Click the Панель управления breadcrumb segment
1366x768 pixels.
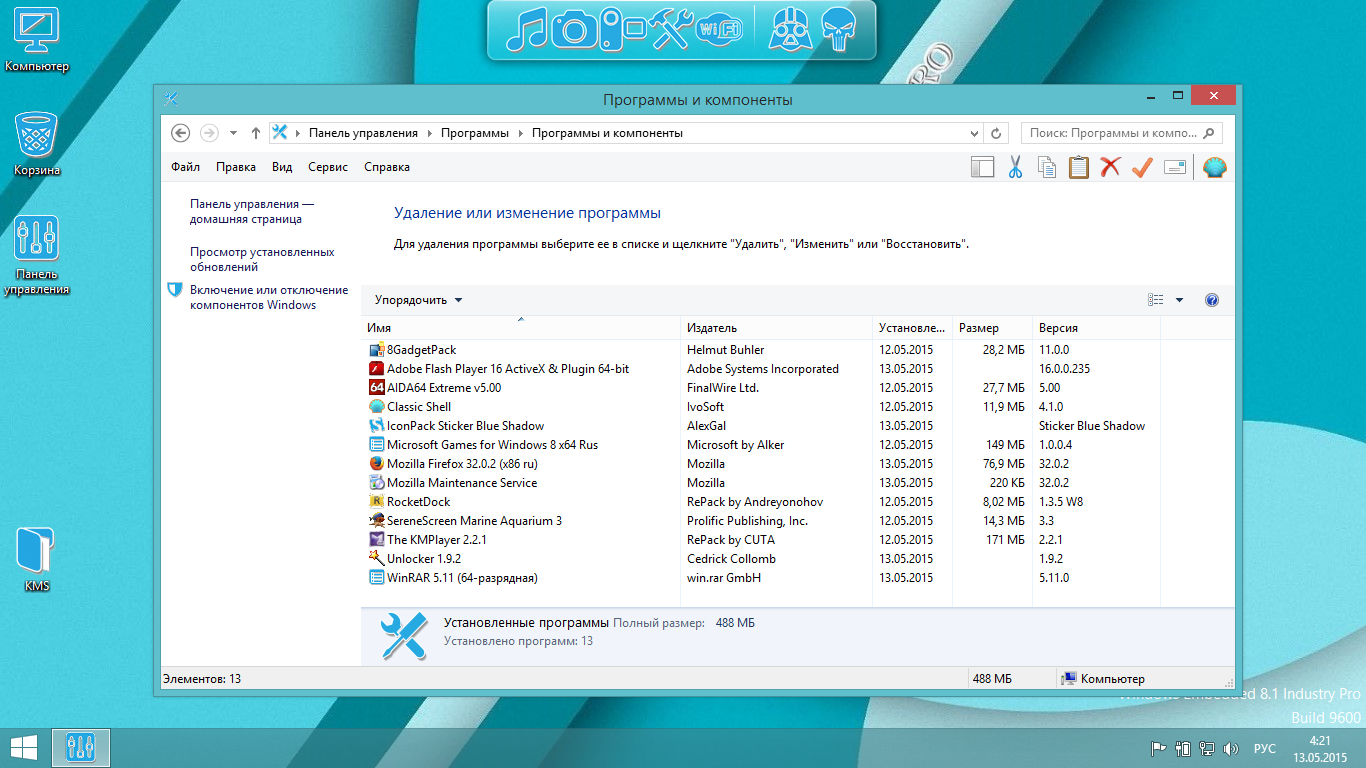pyautogui.click(x=363, y=133)
